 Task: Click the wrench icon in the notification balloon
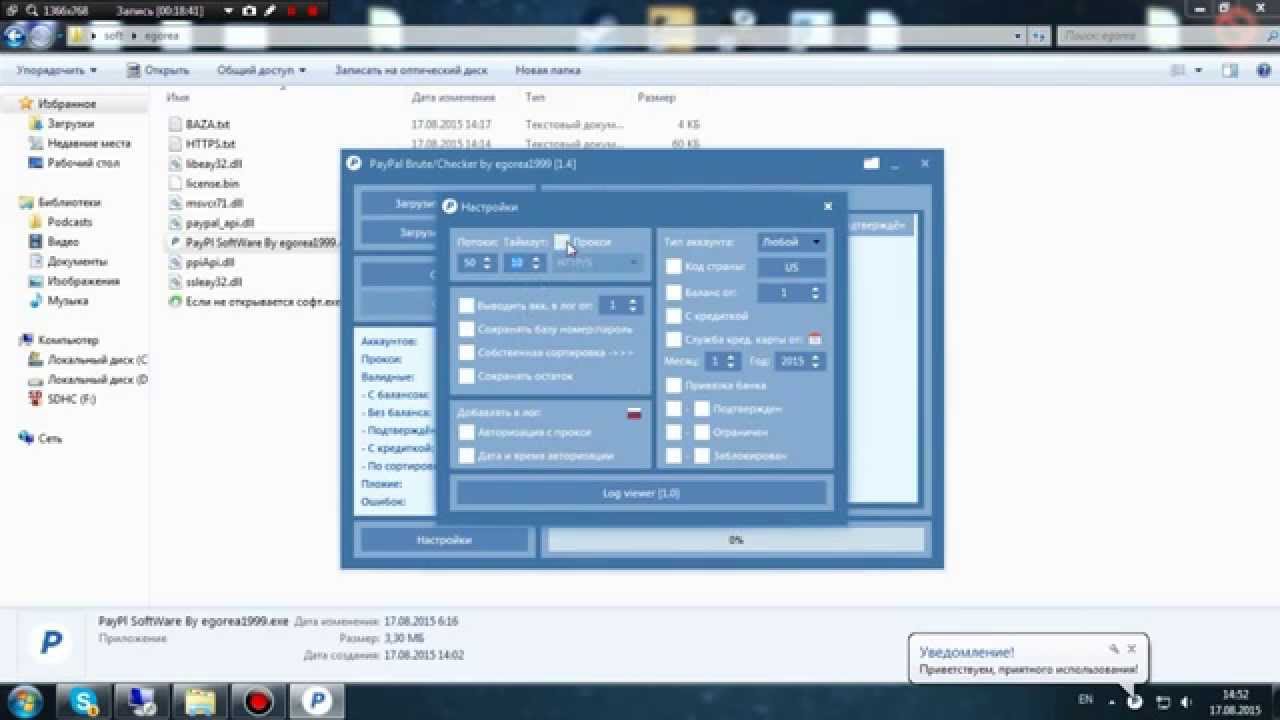click(x=1114, y=649)
